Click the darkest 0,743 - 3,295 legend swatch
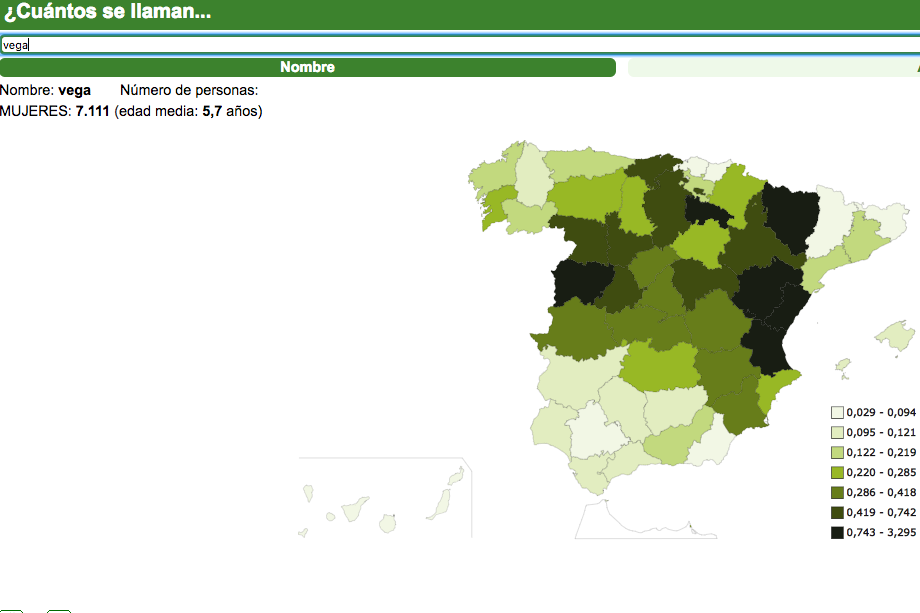This screenshot has width=920, height=613. [837, 532]
